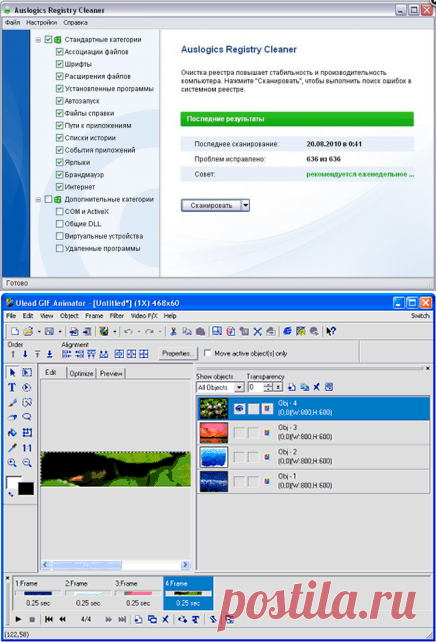Select the Text tool in toolbox

click(12, 387)
